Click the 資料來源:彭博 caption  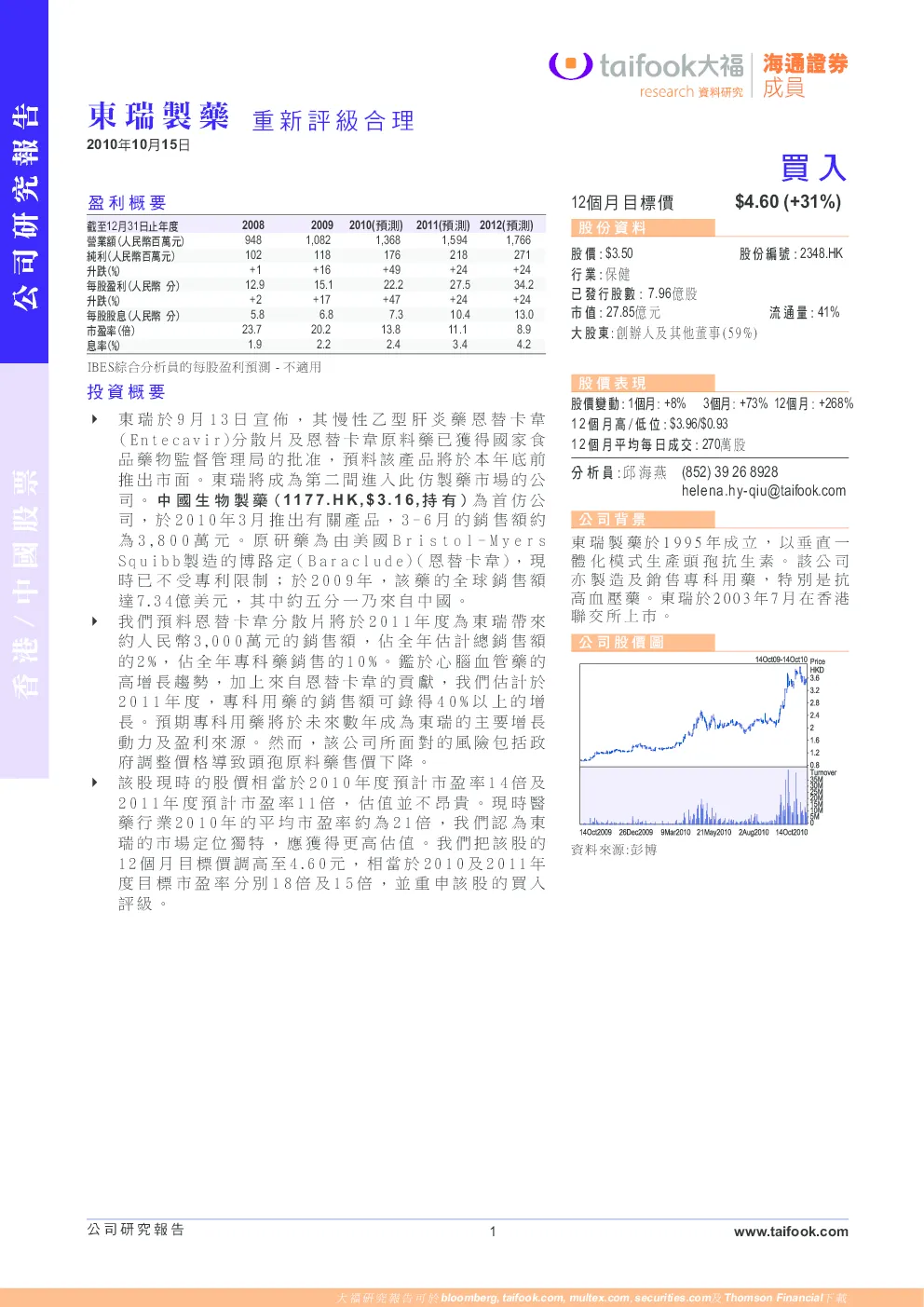614,851
